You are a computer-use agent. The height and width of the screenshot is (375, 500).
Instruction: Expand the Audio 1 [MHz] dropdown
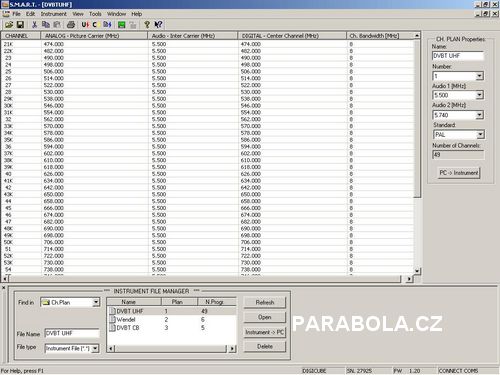tap(479, 95)
